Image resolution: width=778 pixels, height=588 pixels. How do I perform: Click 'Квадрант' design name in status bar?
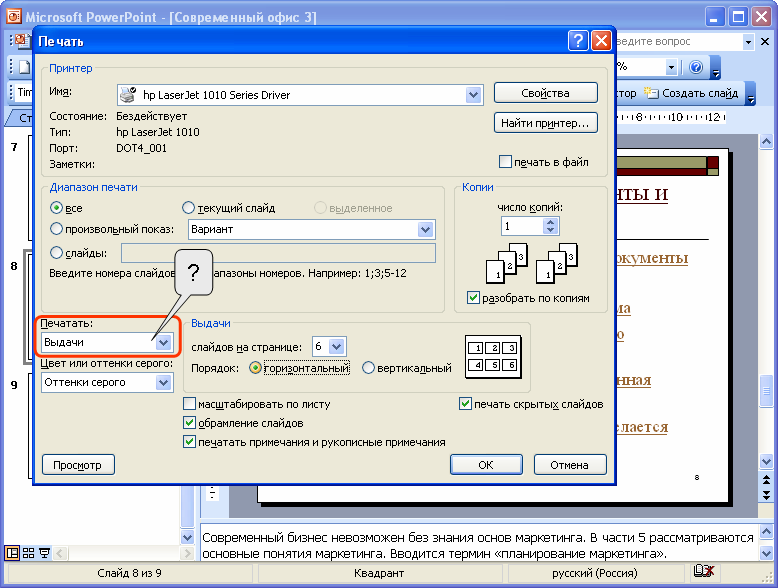pos(379,573)
